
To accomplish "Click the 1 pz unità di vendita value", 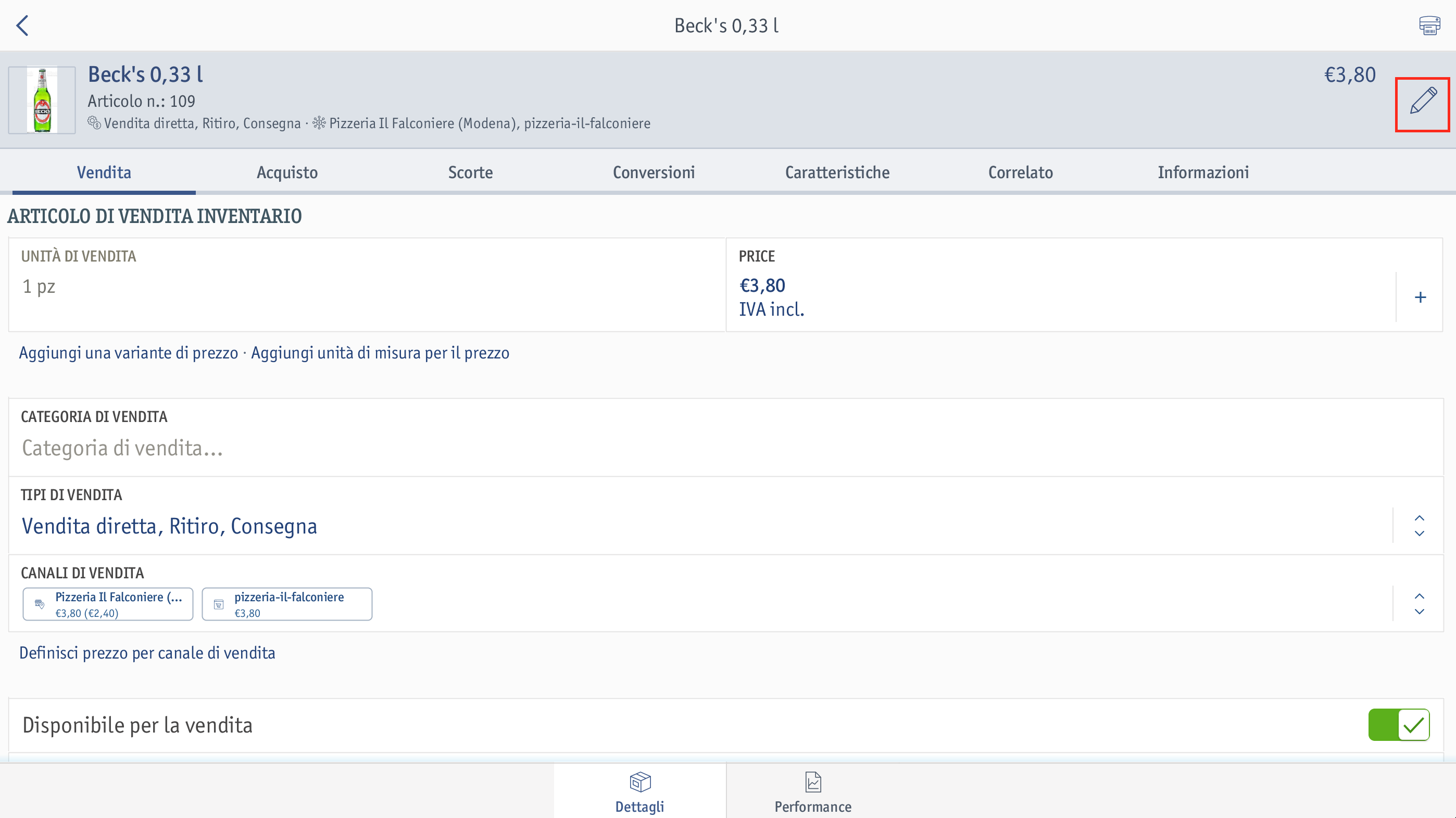I will pos(39,286).
